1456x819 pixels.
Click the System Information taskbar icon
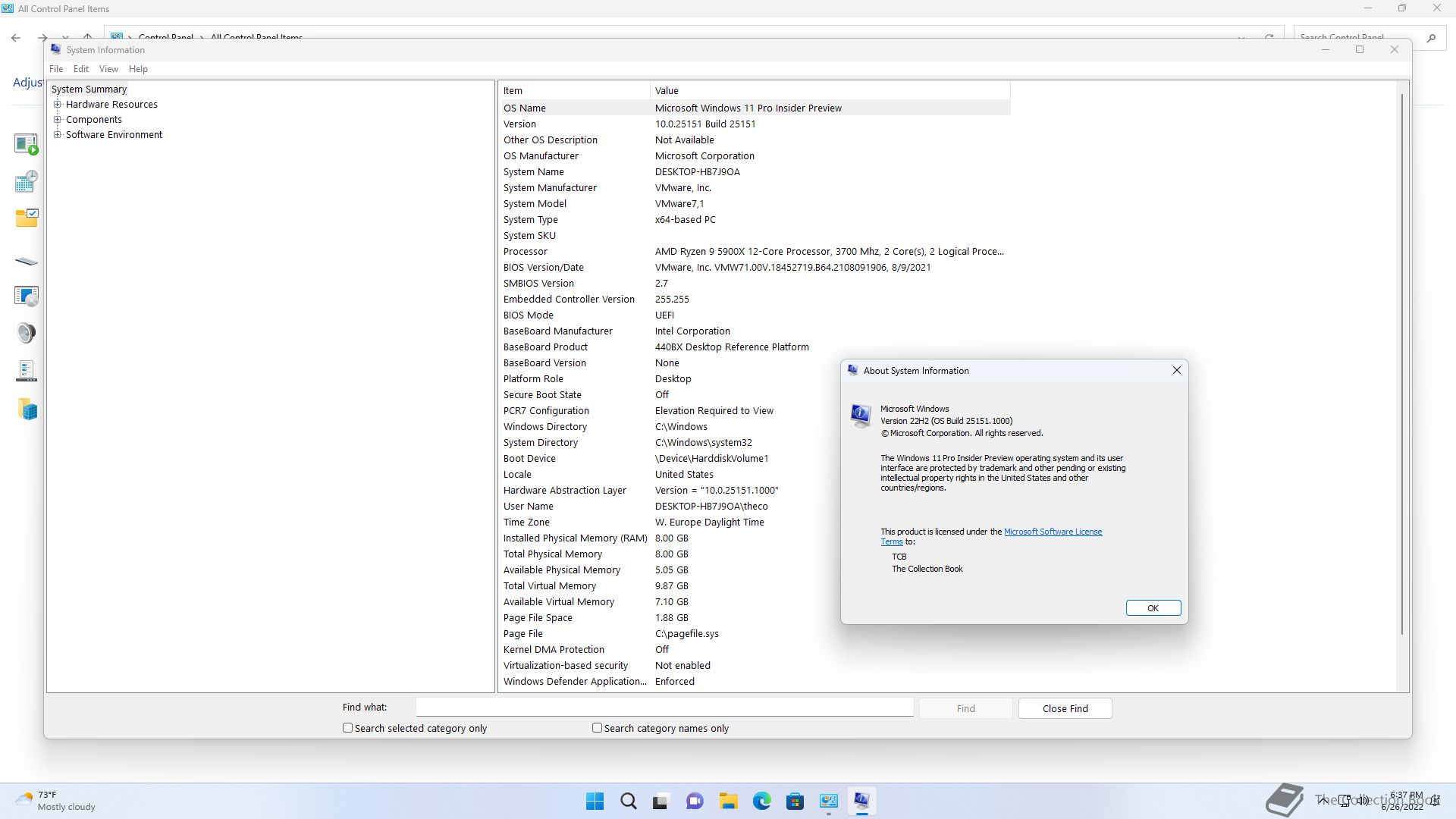[x=861, y=801]
